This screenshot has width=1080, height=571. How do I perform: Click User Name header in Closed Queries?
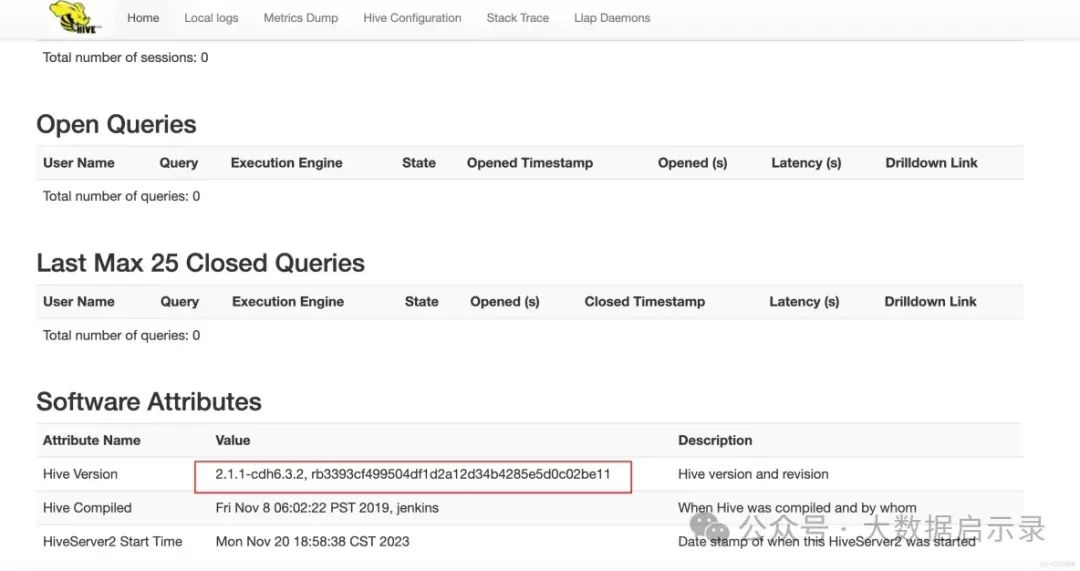coord(79,302)
